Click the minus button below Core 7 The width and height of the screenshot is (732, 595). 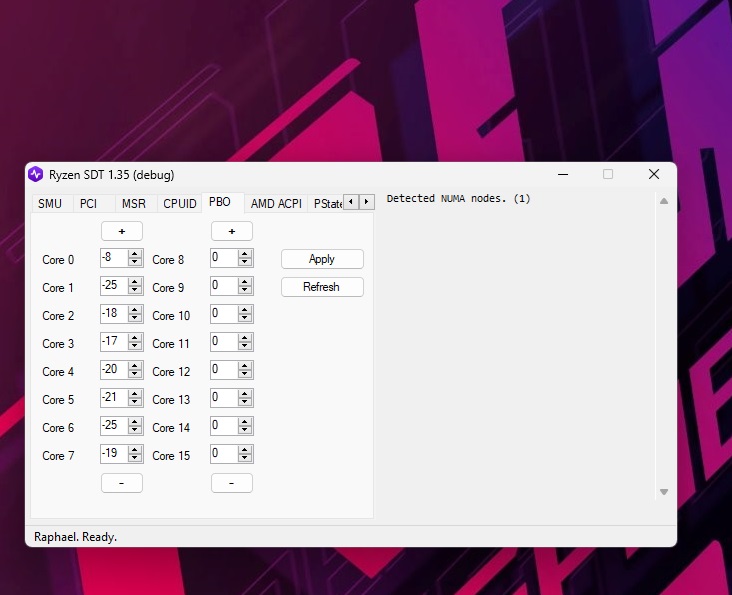point(122,483)
